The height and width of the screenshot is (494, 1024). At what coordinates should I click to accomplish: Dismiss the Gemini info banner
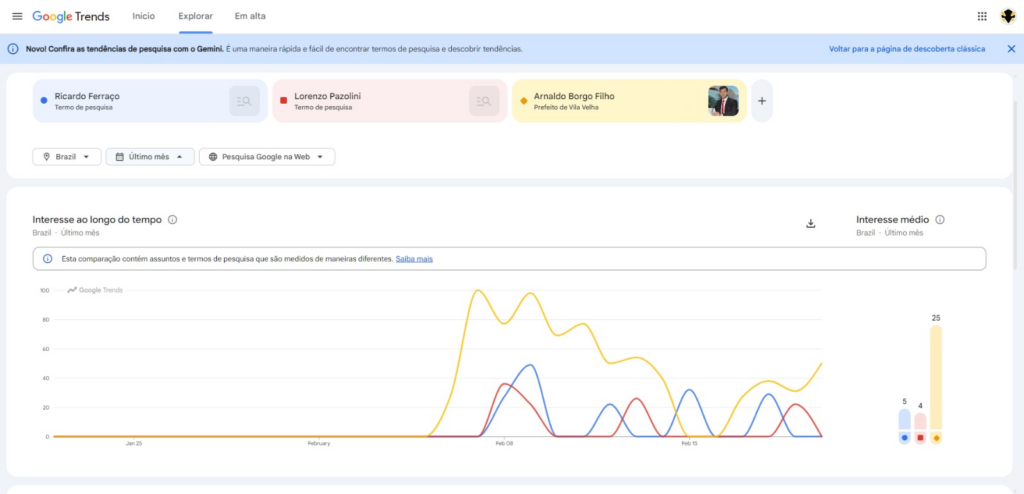pos(1010,49)
